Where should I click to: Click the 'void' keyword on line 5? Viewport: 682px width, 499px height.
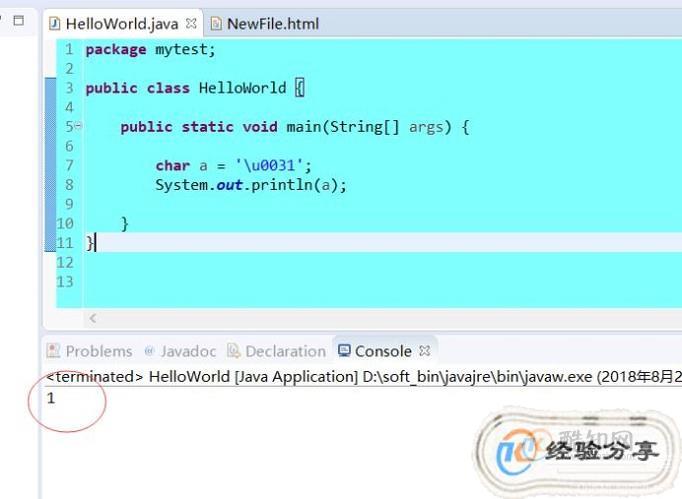(260, 127)
